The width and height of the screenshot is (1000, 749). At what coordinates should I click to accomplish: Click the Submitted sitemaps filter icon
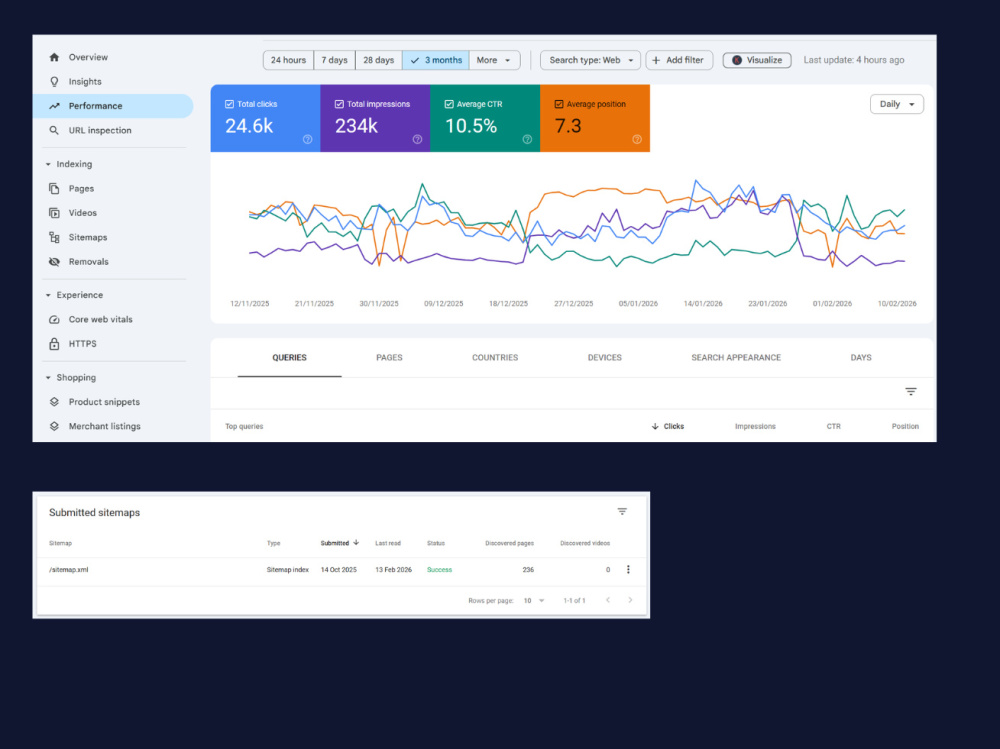tap(622, 512)
